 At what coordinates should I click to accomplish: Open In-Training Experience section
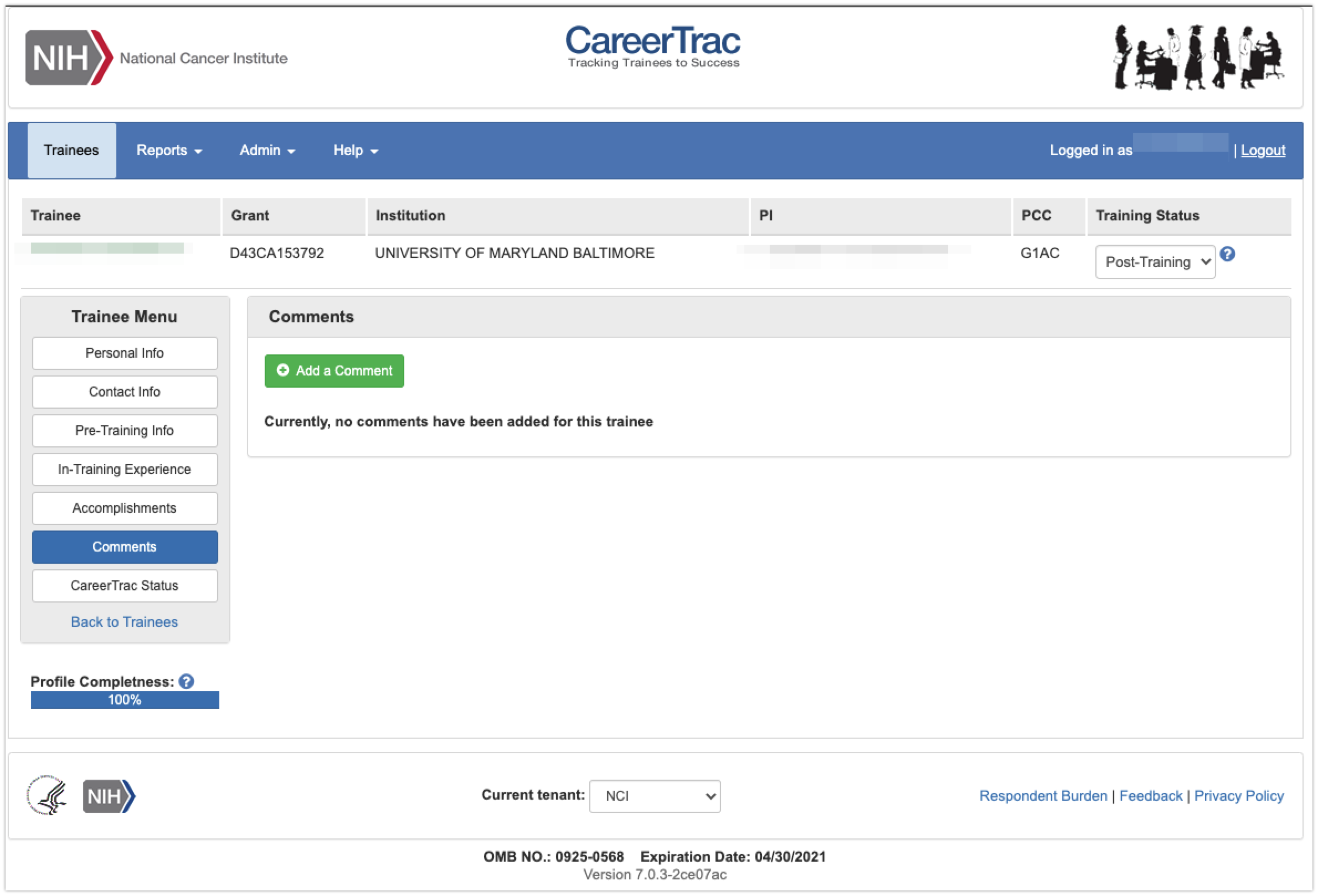tap(125, 469)
